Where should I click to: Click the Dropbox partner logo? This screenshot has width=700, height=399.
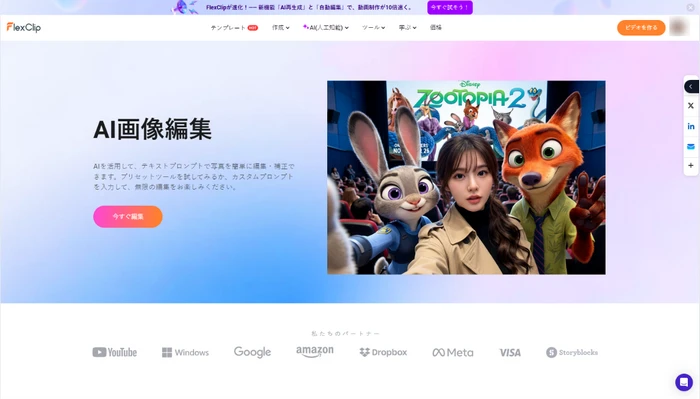pos(383,352)
